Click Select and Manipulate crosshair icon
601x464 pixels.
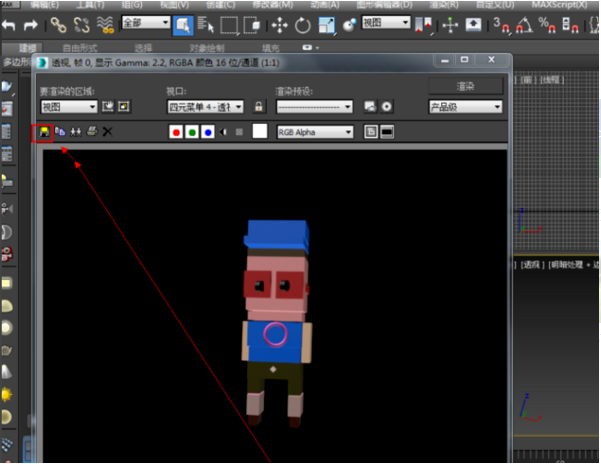[450, 26]
